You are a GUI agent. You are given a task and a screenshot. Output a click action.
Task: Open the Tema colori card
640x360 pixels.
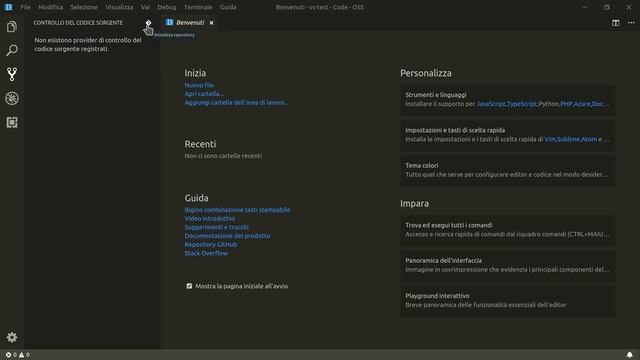tap(507, 170)
